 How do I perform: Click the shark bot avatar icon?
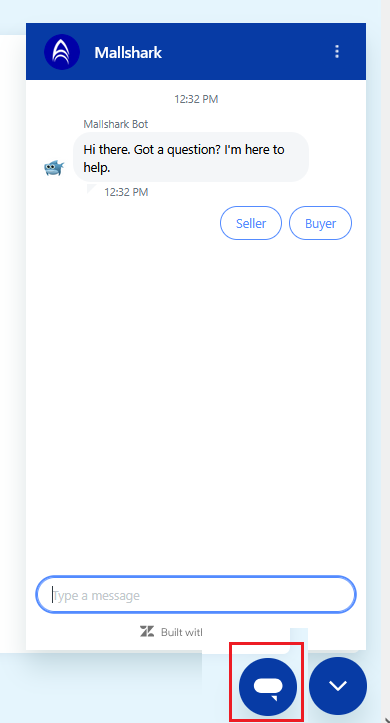pos(54,168)
